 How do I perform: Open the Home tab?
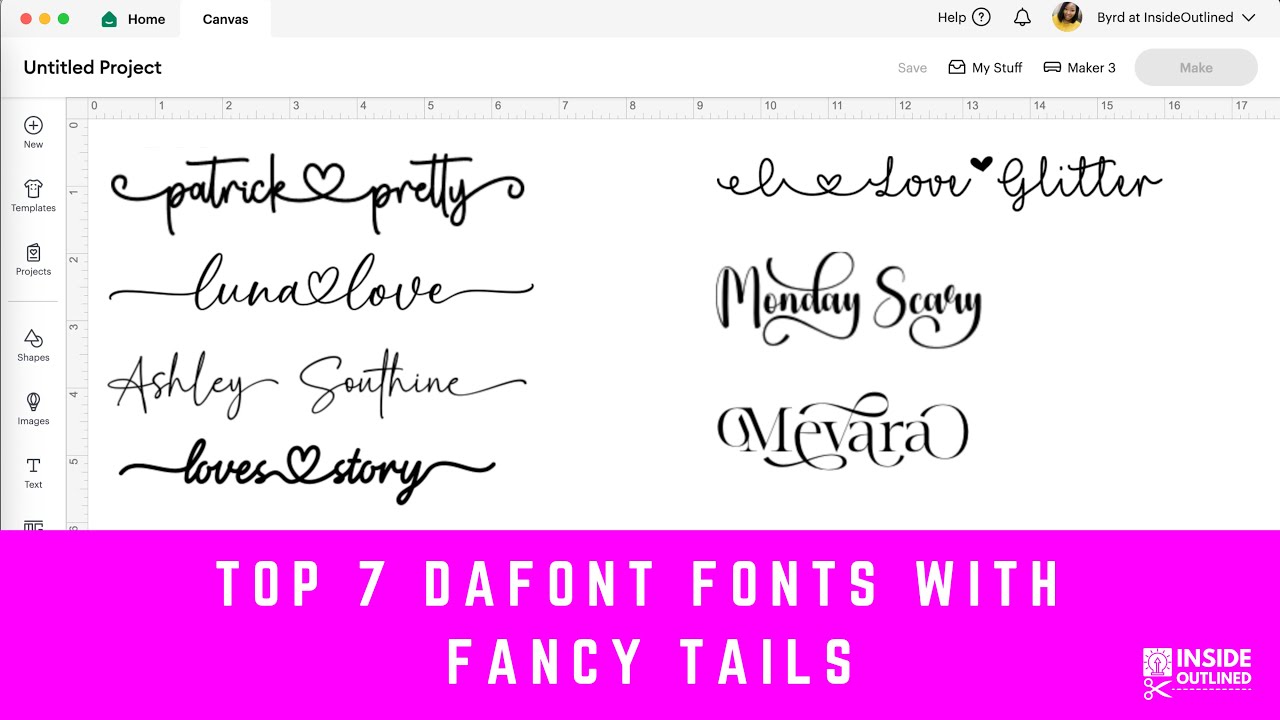click(134, 19)
